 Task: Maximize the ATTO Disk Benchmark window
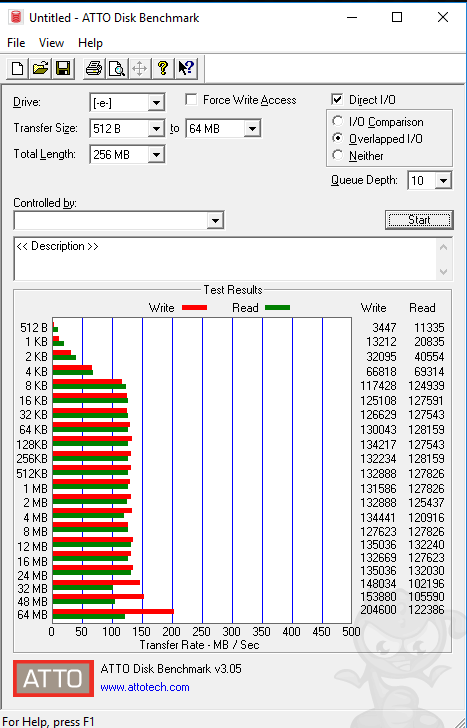pos(397,18)
